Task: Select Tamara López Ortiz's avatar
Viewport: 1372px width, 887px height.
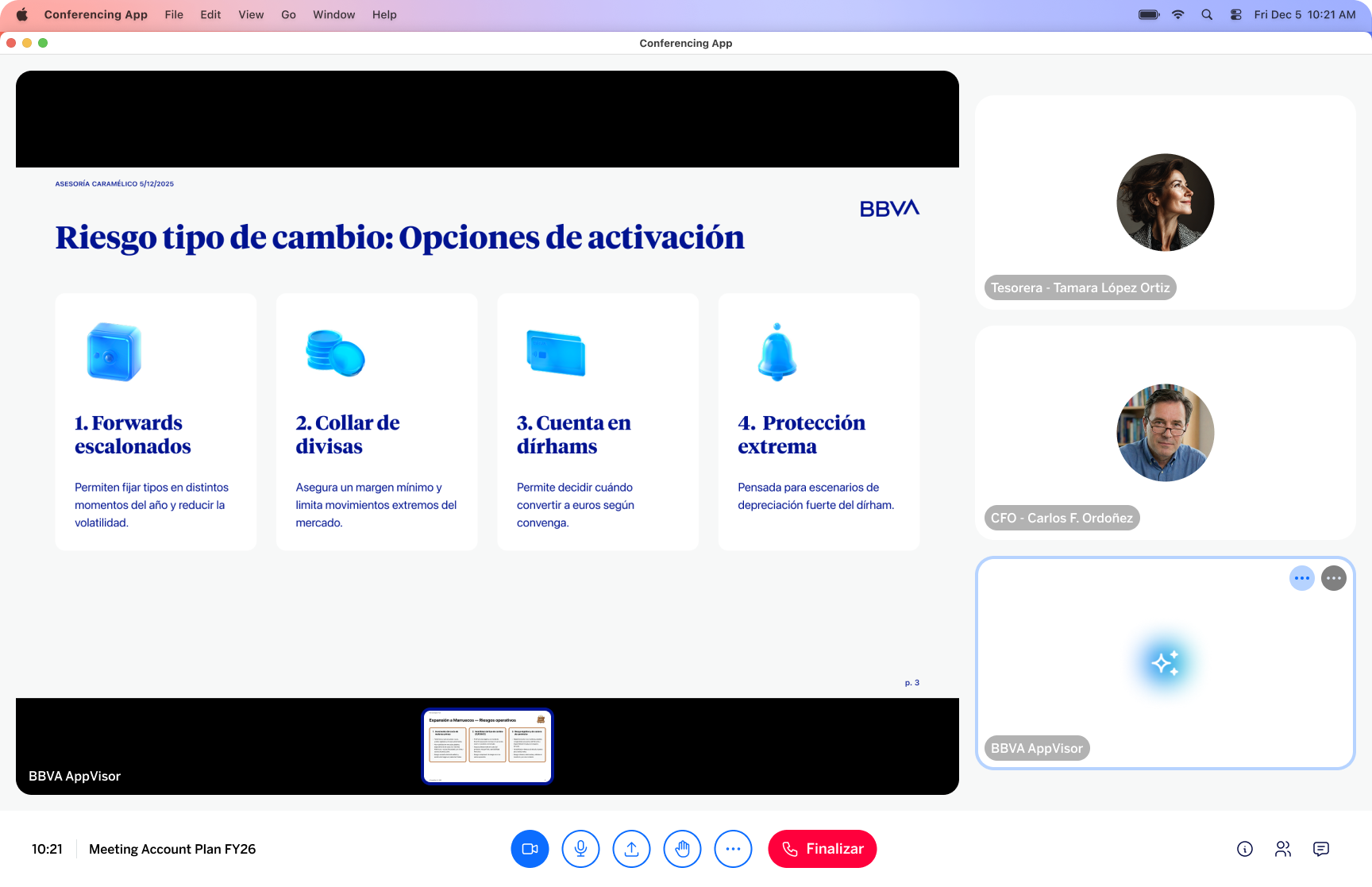Action: pos(1165,202)
